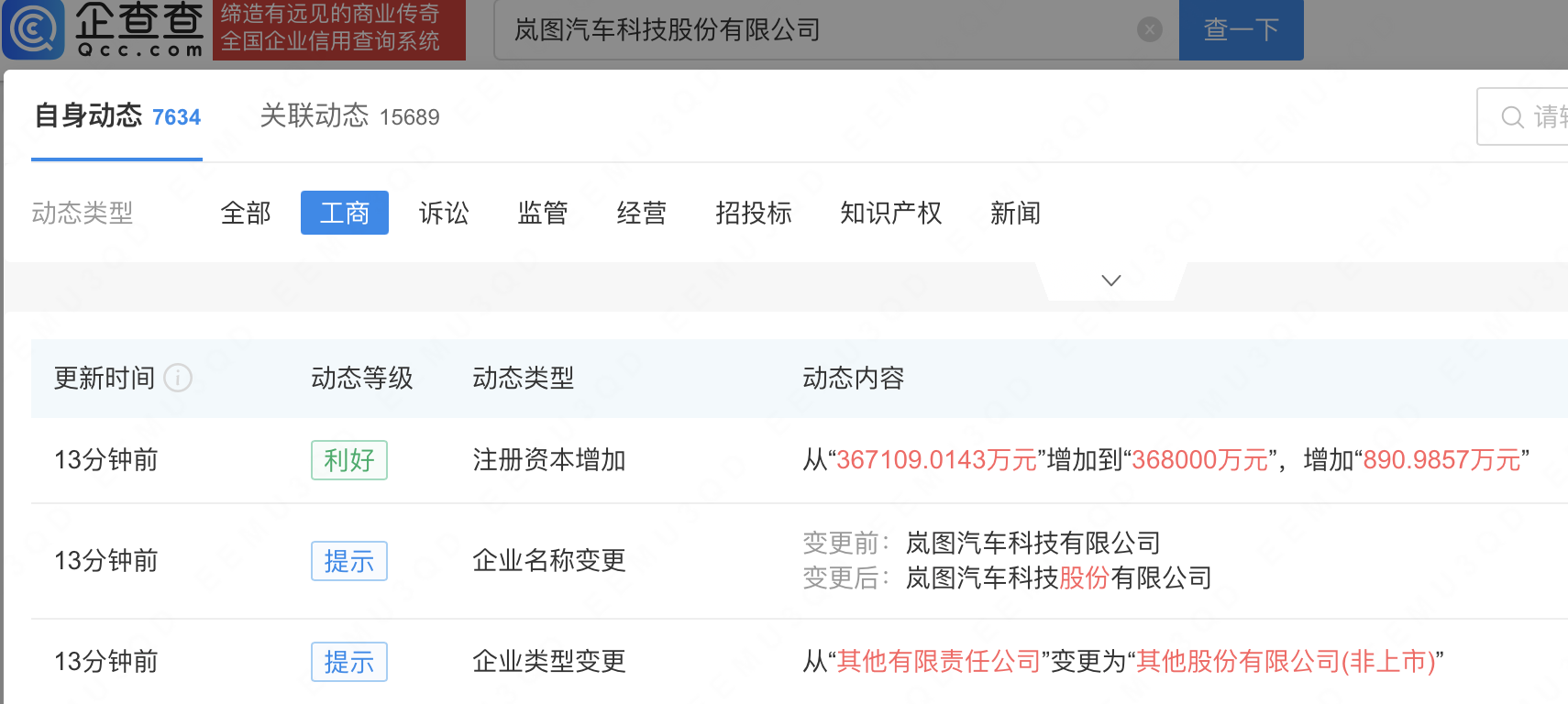Choose the 招投标 filter
This screenshot has height=704, width=1568.
(754, 213)
